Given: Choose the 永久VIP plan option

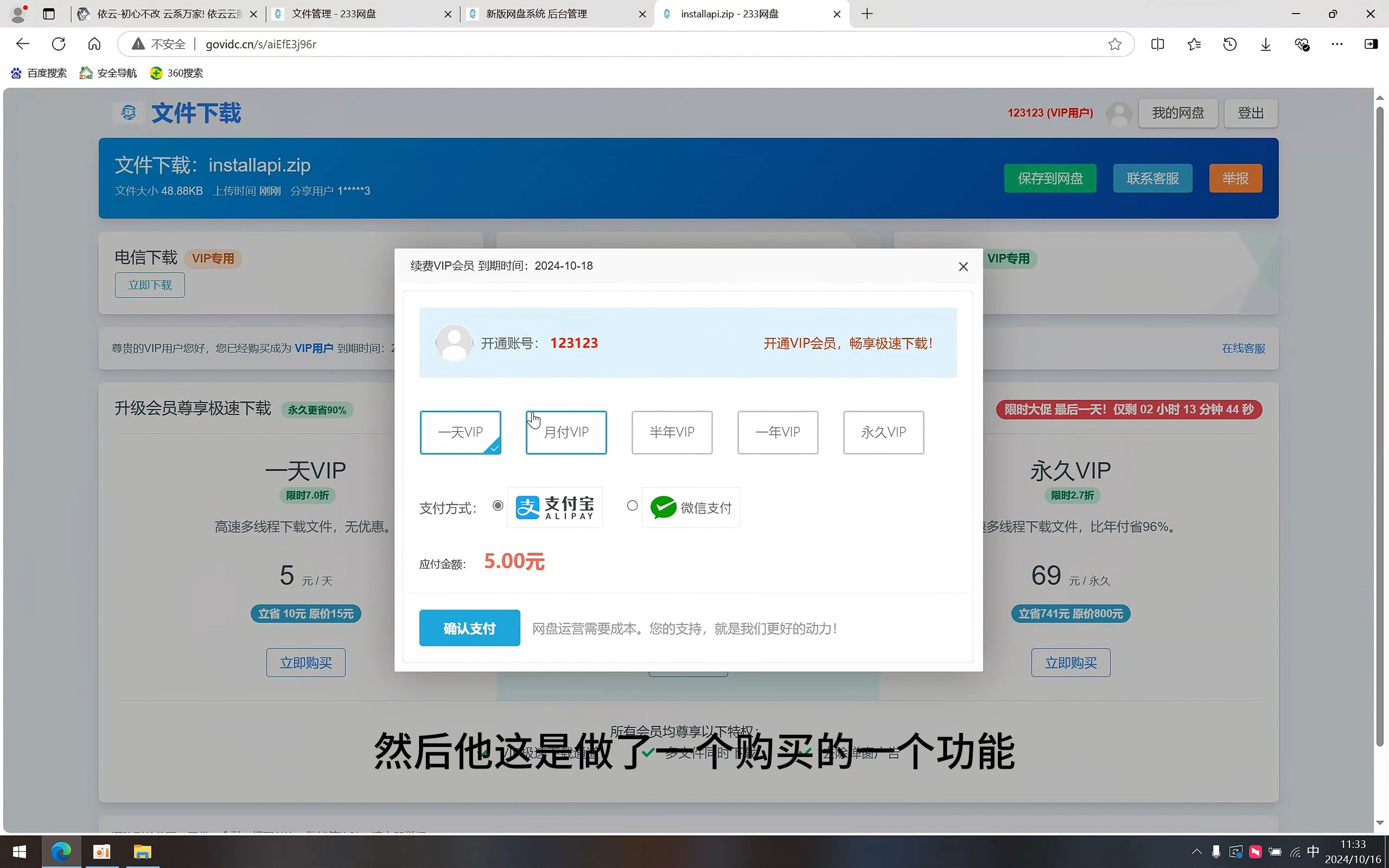Looking at the screenshot, I should 883,432.
